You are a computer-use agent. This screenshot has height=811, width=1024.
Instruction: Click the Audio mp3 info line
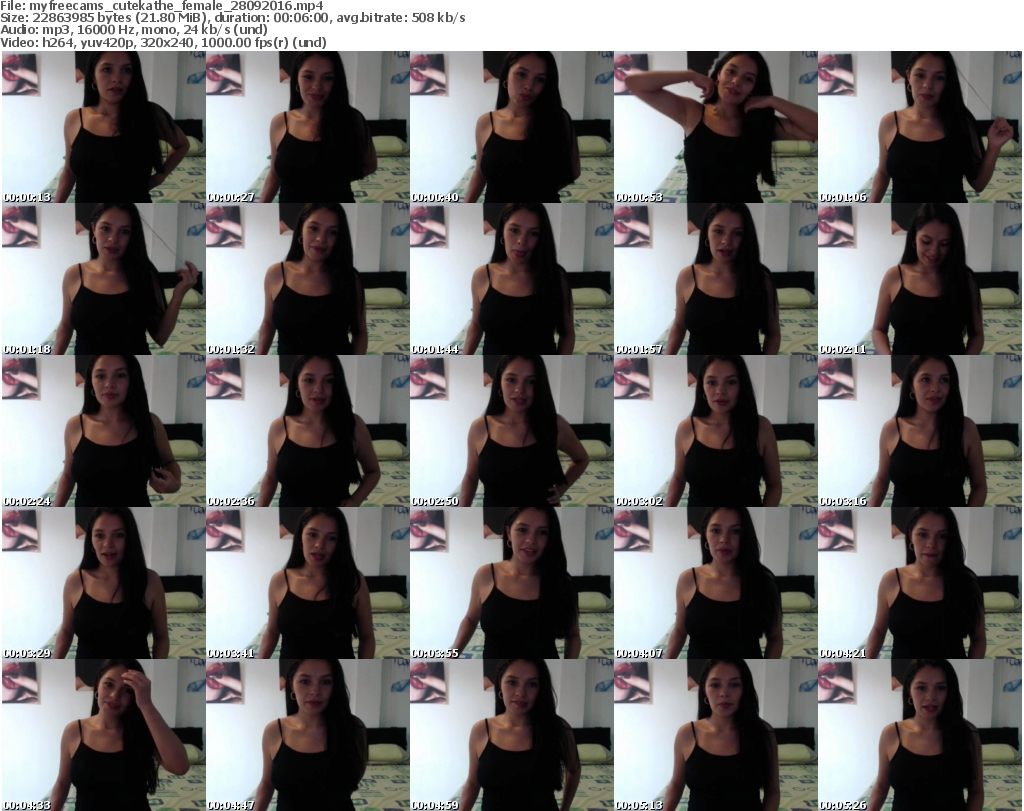134,29
